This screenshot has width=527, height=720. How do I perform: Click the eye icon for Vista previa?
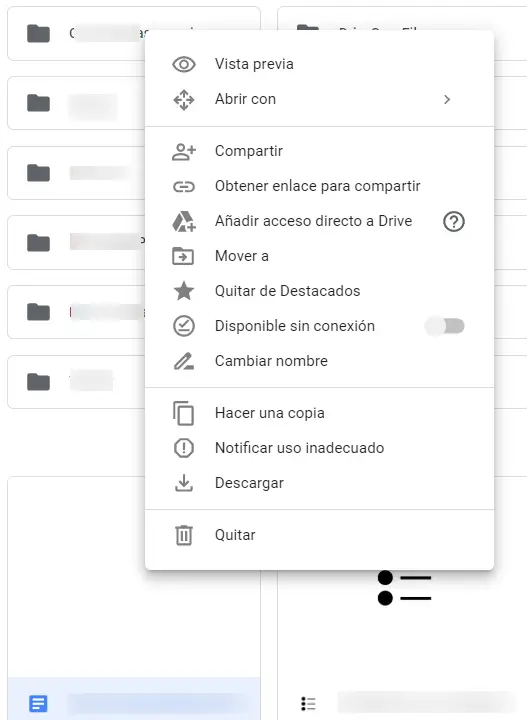[x=184, y=64]
